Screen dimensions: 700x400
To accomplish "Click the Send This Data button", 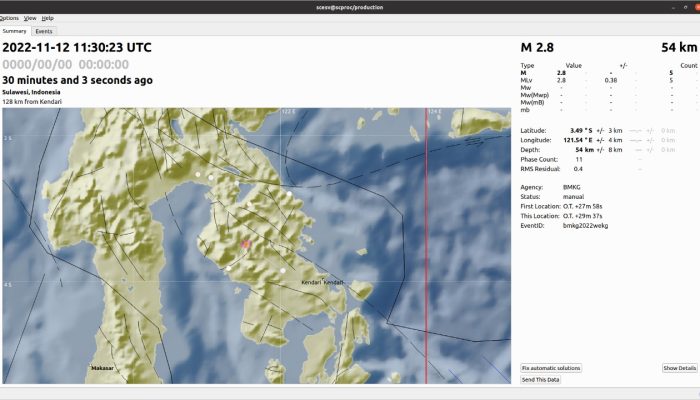I will click(540, 379).
